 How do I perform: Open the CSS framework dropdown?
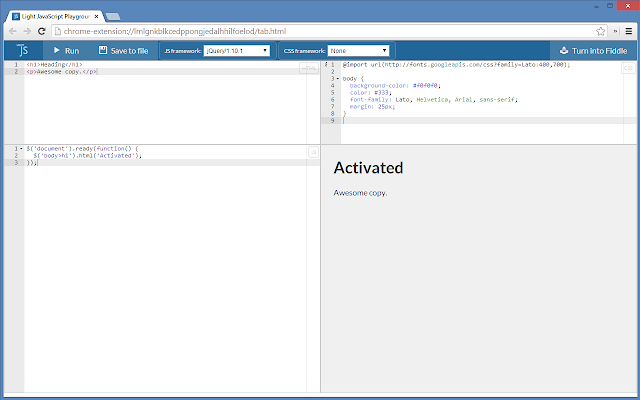(x=358, y=51)
